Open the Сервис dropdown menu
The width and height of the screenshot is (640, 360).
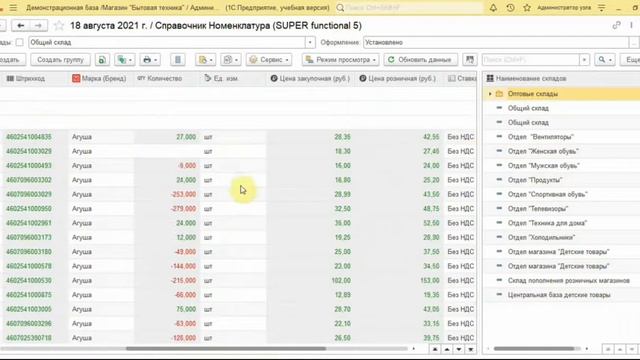[269, 60]
